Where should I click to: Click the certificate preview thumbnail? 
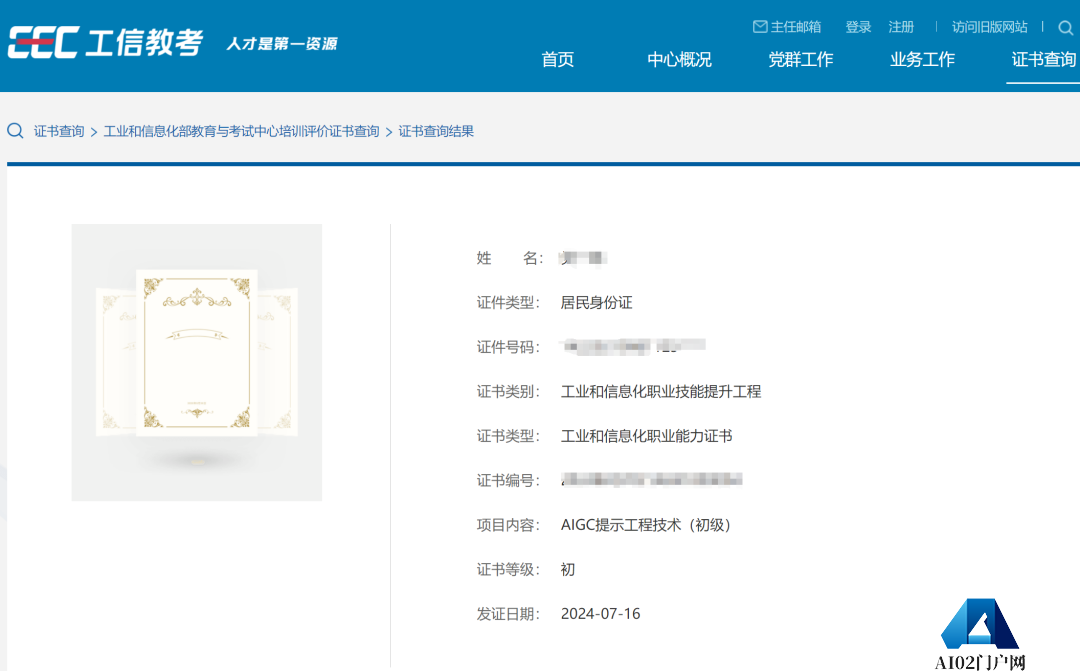coord(197,362)
